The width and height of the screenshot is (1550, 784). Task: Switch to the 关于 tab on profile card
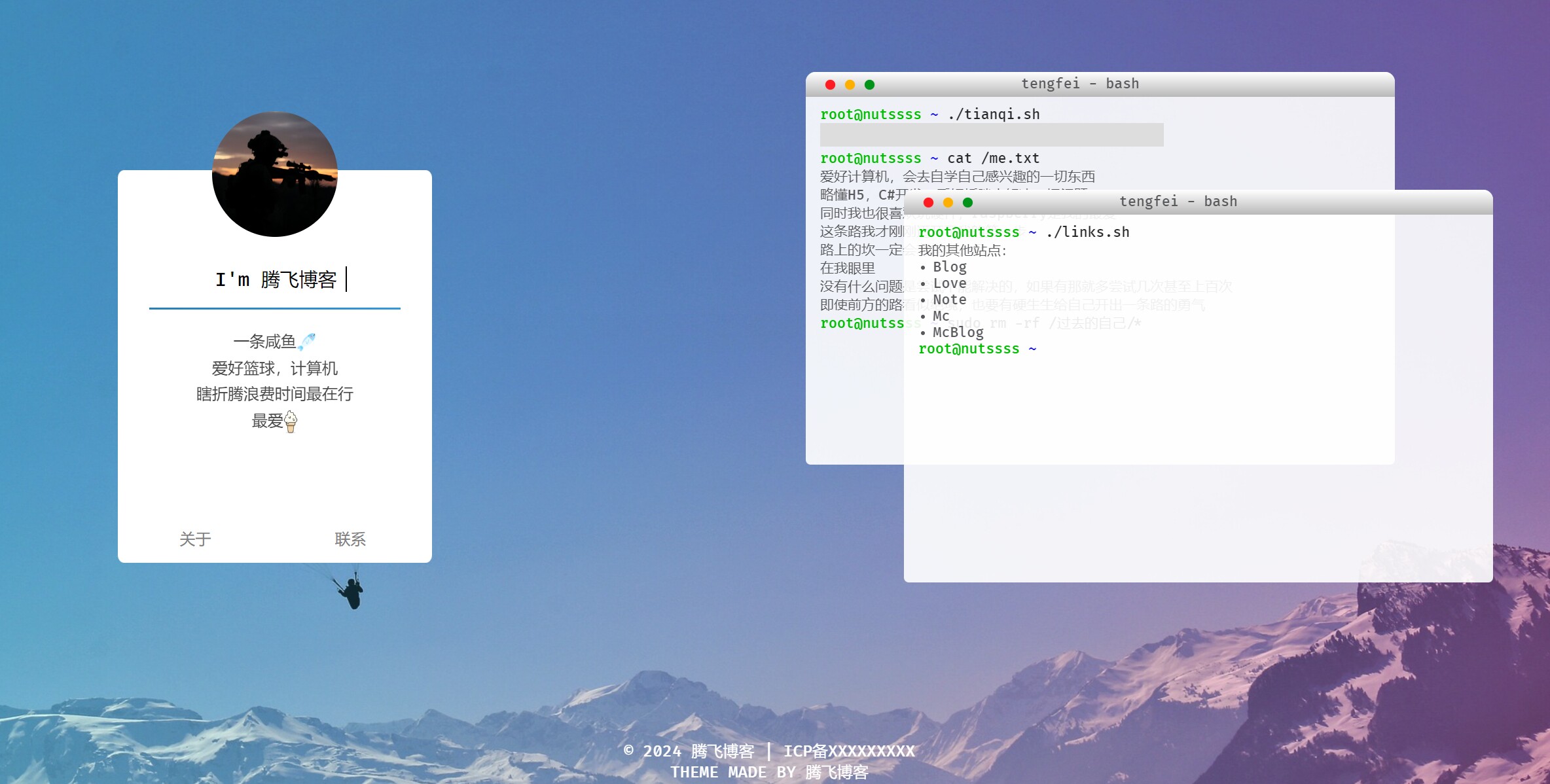195,539
